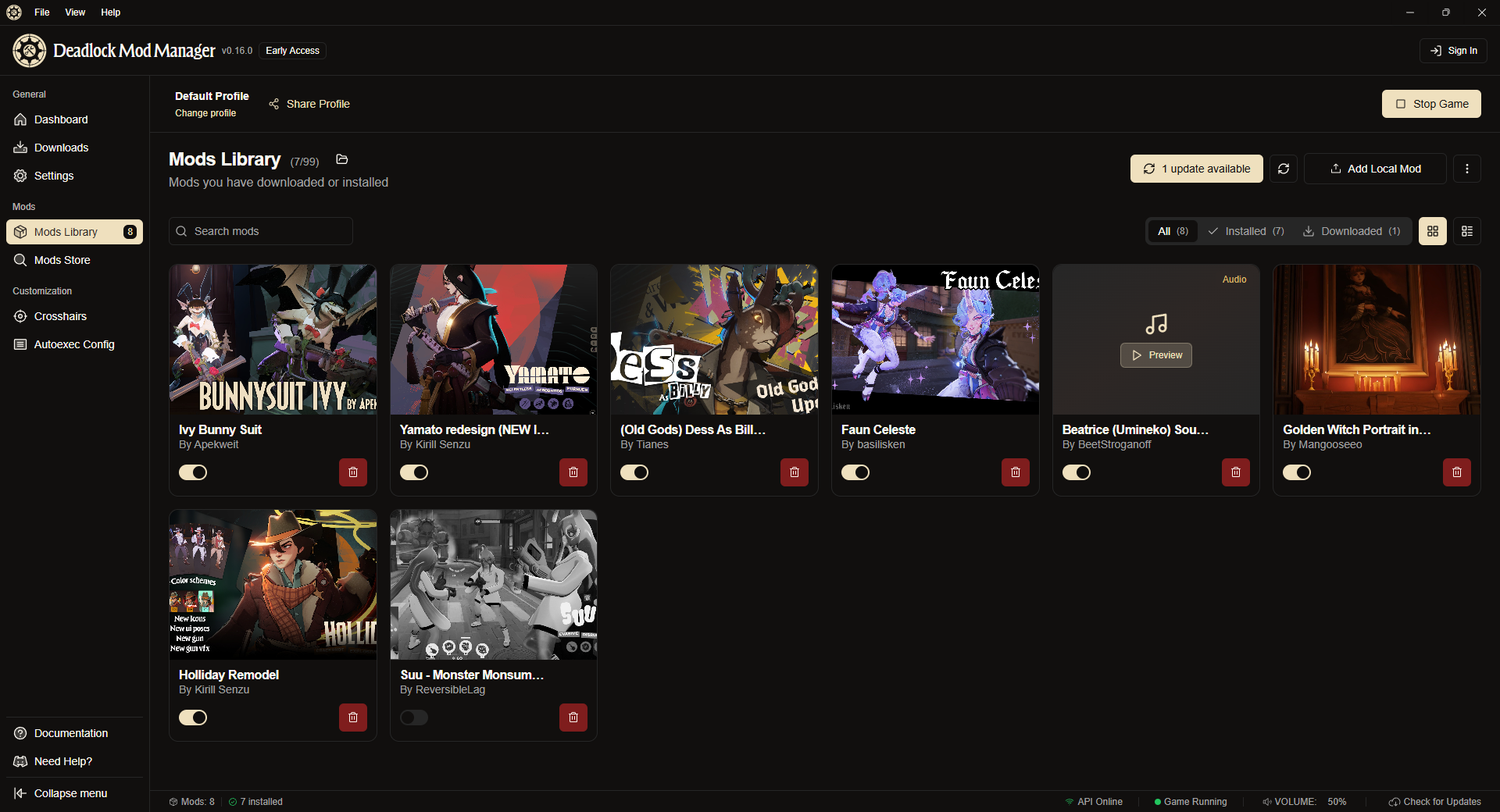Open the Golden Witch Portrait thumbnail

tap(1377, 340)
